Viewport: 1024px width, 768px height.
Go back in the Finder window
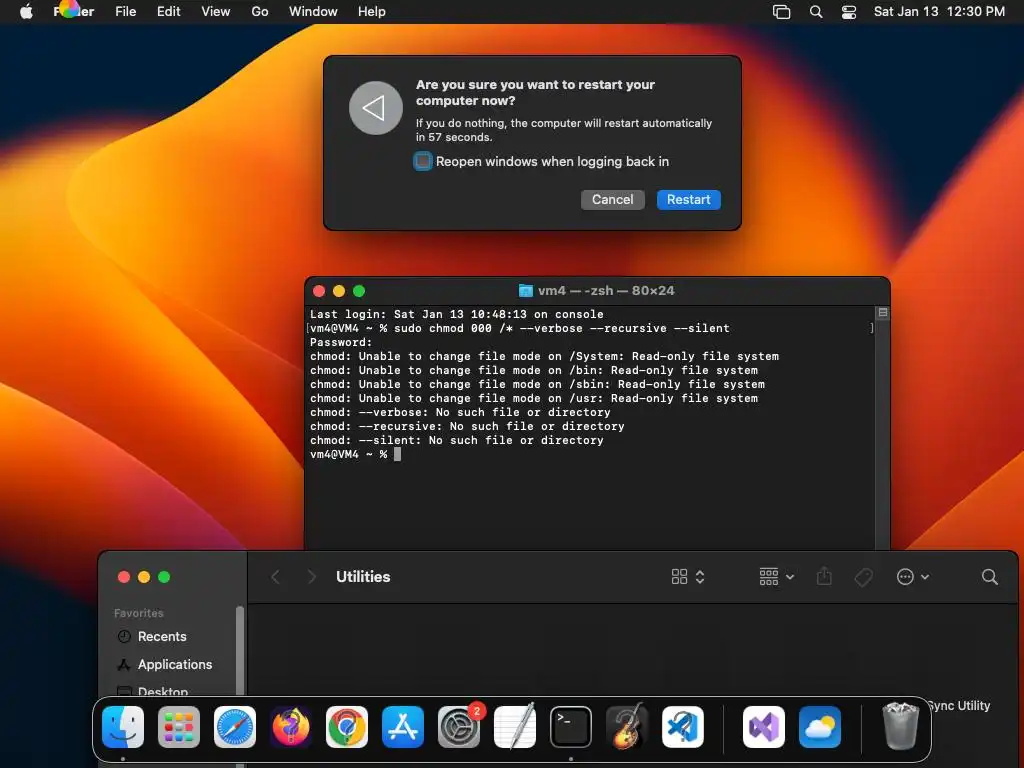pos(276,577)
